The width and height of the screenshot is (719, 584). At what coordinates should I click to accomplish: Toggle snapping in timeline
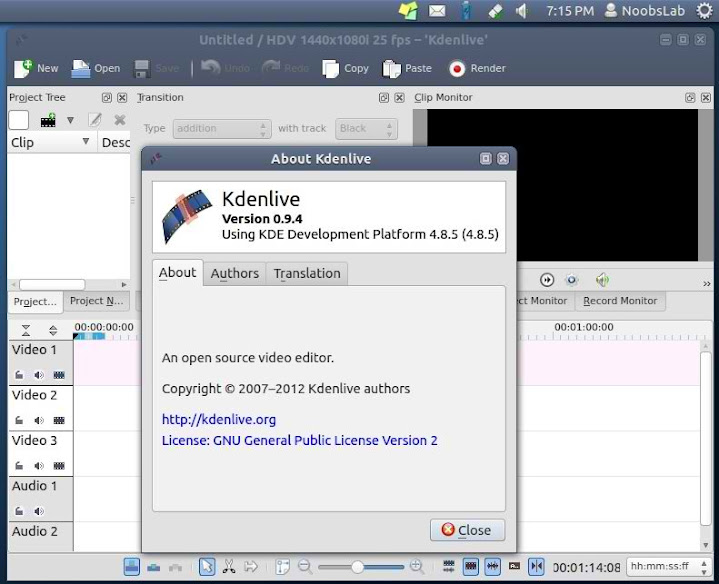tap(536, 567)
